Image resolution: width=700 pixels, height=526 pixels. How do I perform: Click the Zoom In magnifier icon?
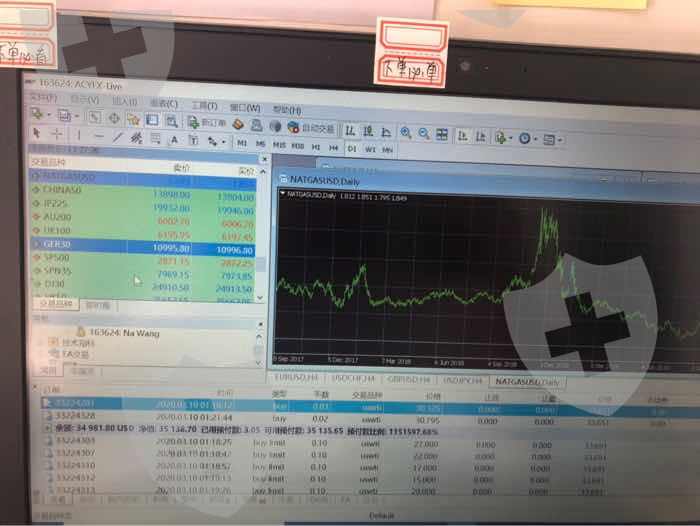[406, 133]
